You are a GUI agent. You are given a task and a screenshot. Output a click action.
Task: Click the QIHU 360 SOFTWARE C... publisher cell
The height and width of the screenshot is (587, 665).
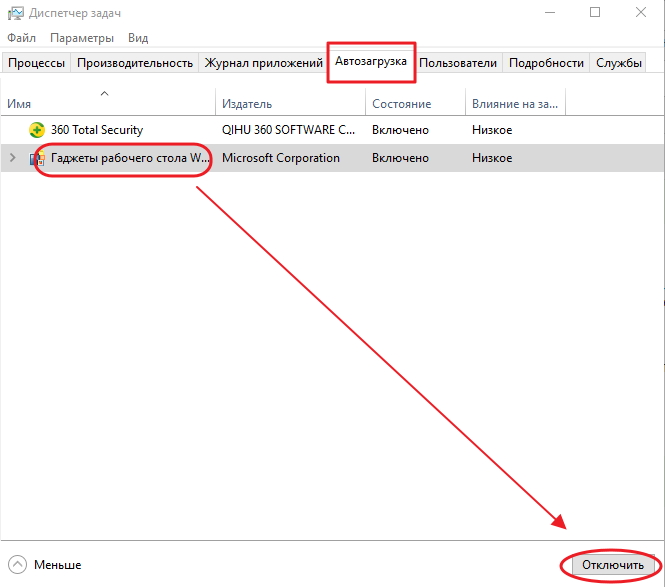point(288,130)
